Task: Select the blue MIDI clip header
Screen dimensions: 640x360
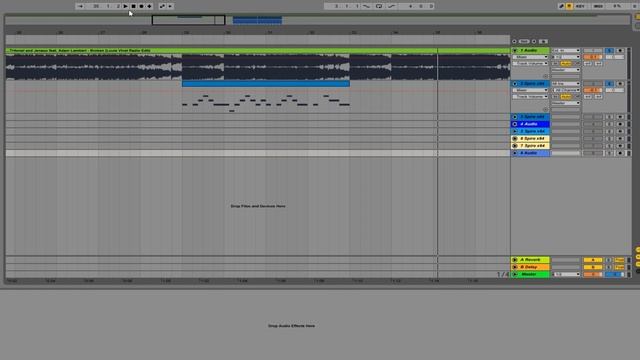Action: coord(266,84)
